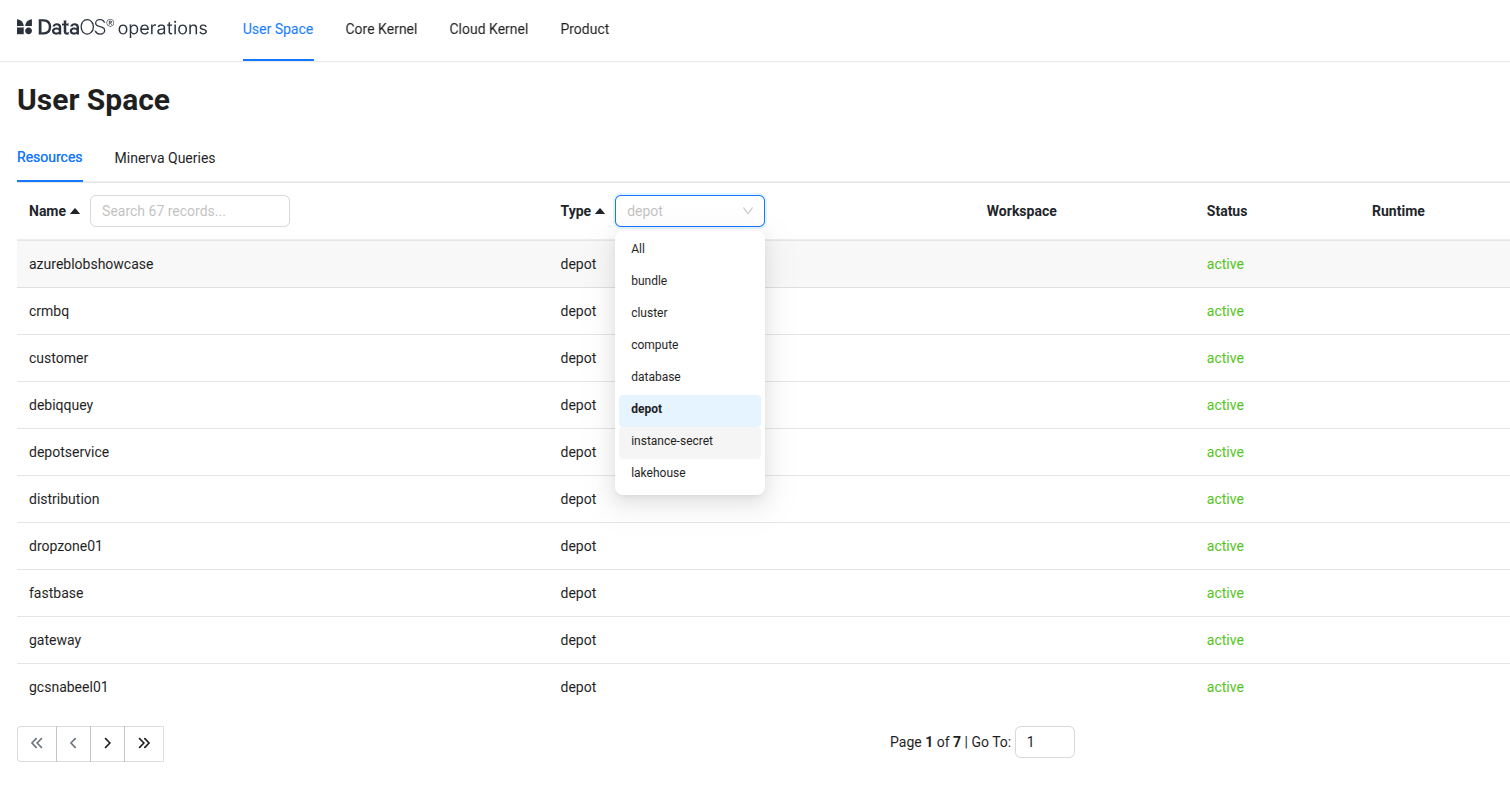
Task: Go to the first page arrow
Action: click(37, 743)
